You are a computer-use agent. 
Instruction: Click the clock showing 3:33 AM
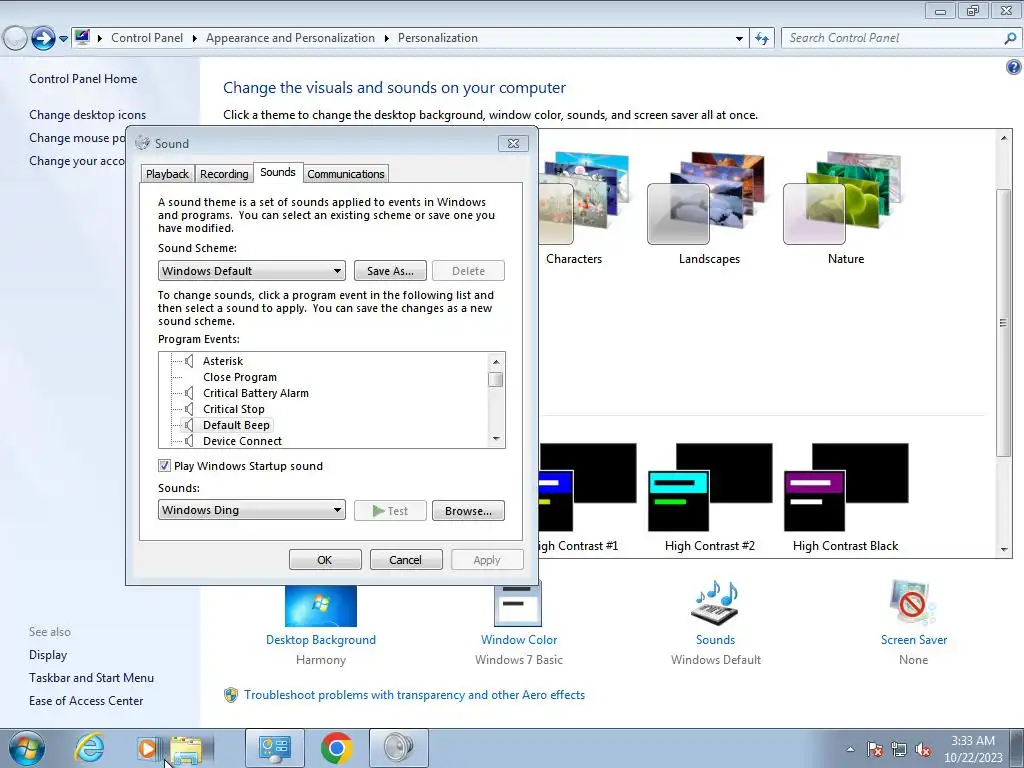[972, 741]
